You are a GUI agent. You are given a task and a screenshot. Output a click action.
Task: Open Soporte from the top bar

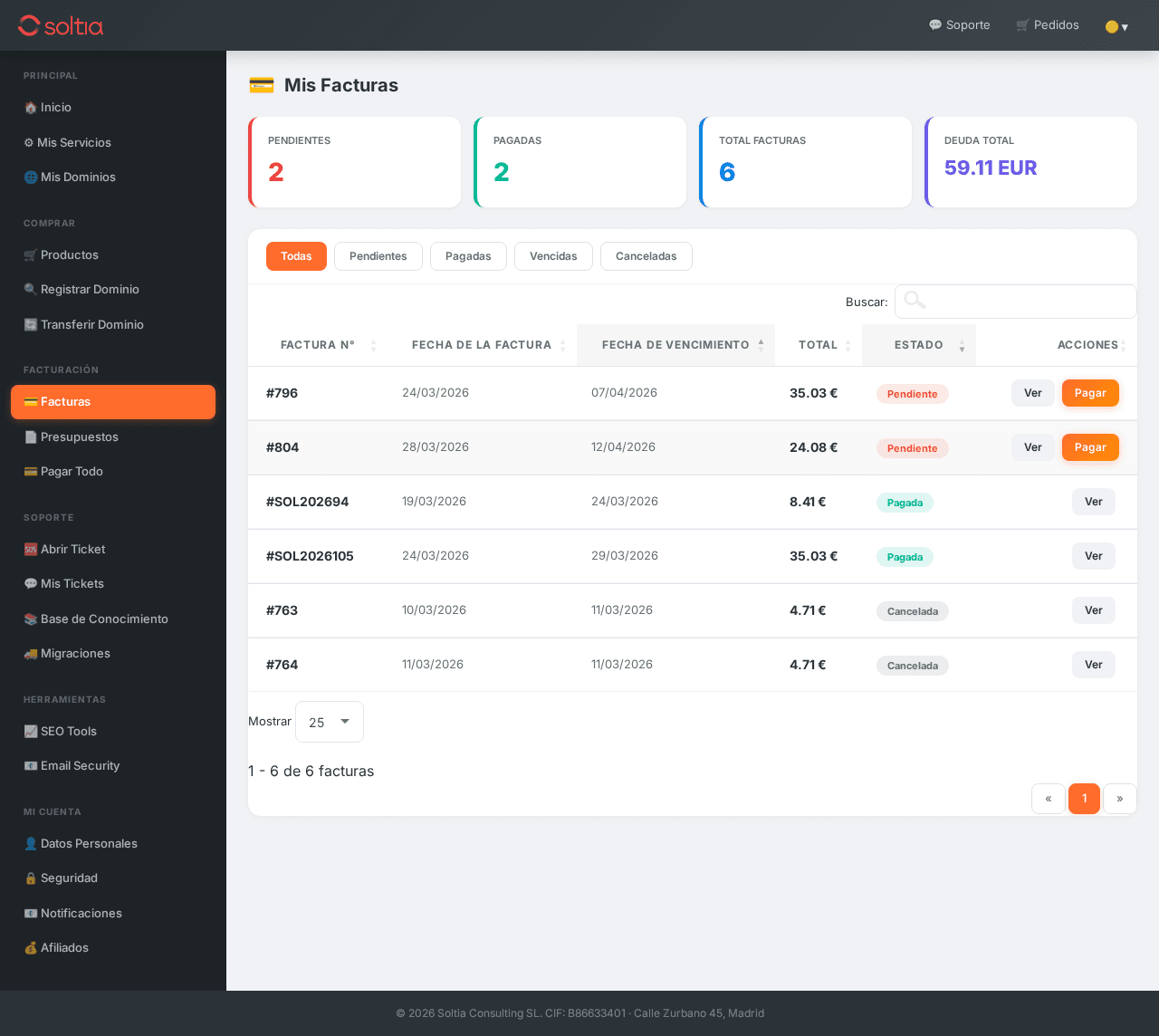(x=959, y=25)
